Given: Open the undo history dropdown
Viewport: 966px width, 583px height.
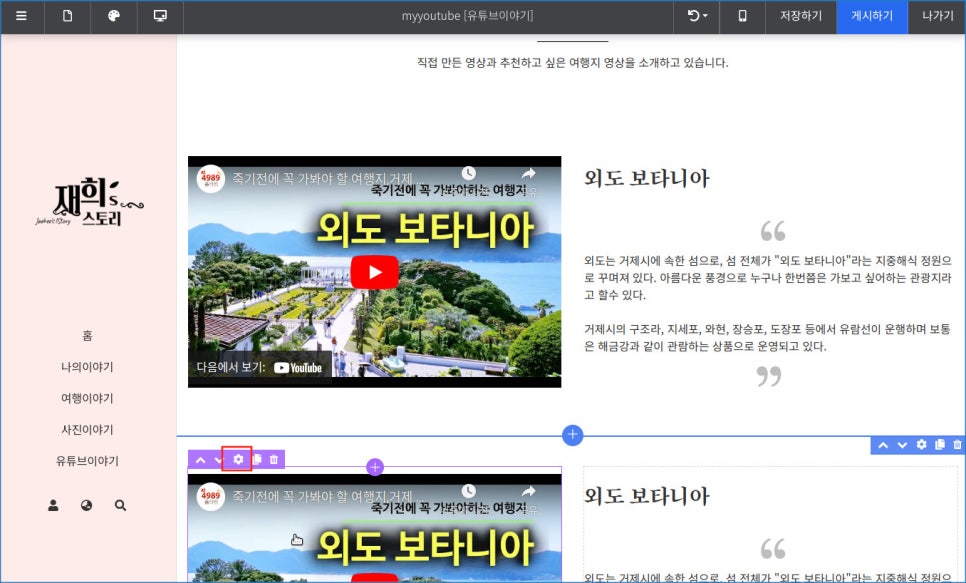Looking at the screenshot, I should [697, 17].
